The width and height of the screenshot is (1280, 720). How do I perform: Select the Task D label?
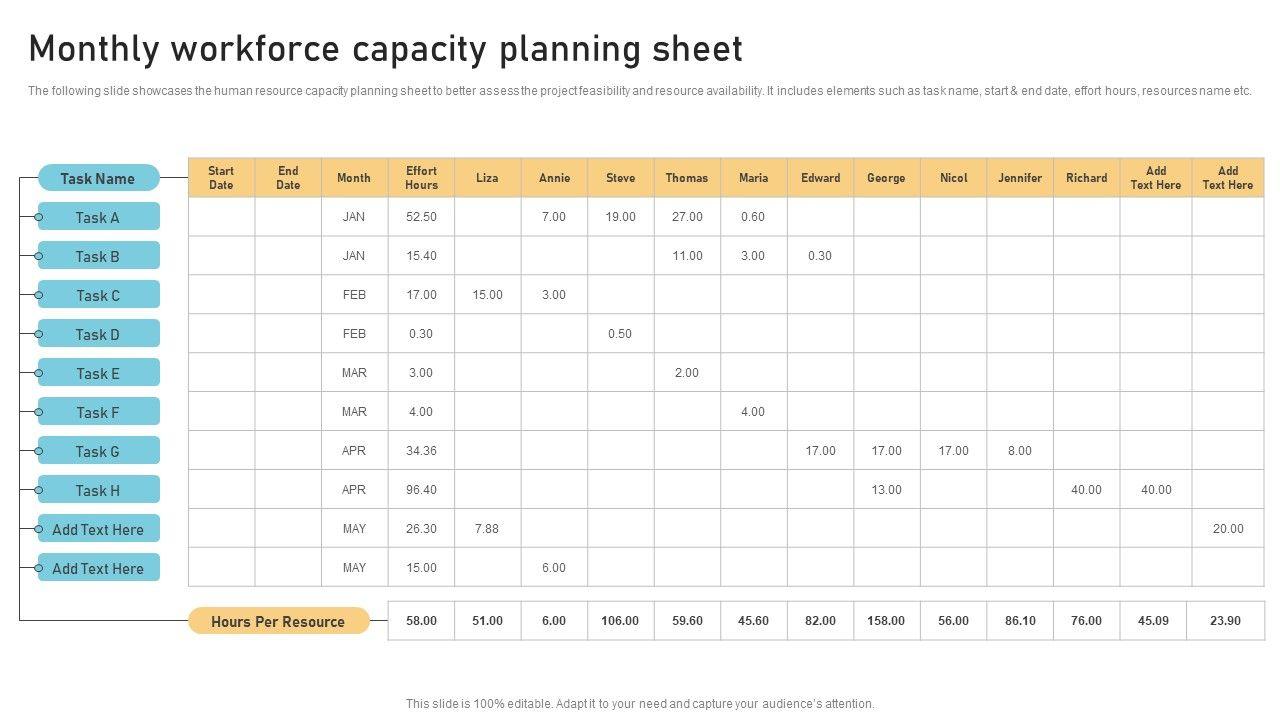tap(98, 335)
